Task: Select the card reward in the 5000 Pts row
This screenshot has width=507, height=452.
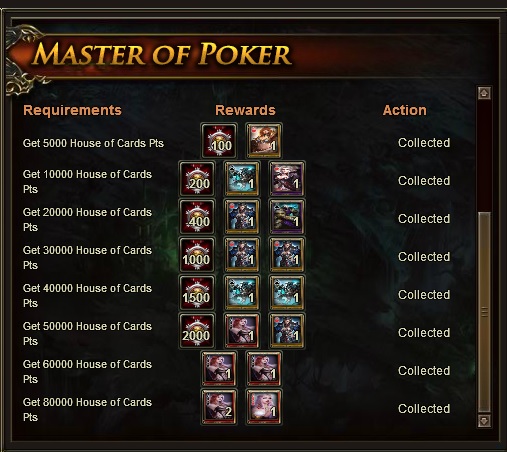Action: click(x=264, y=140)
